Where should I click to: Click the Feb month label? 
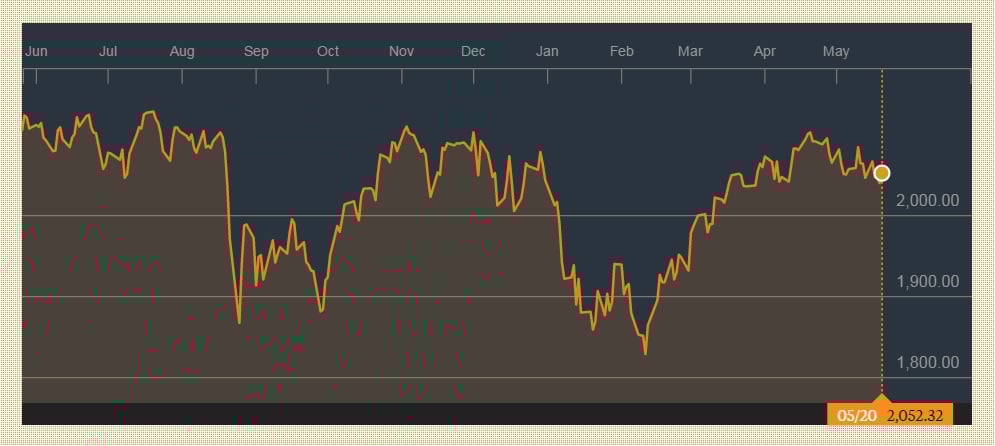click(x=622, y=51)
